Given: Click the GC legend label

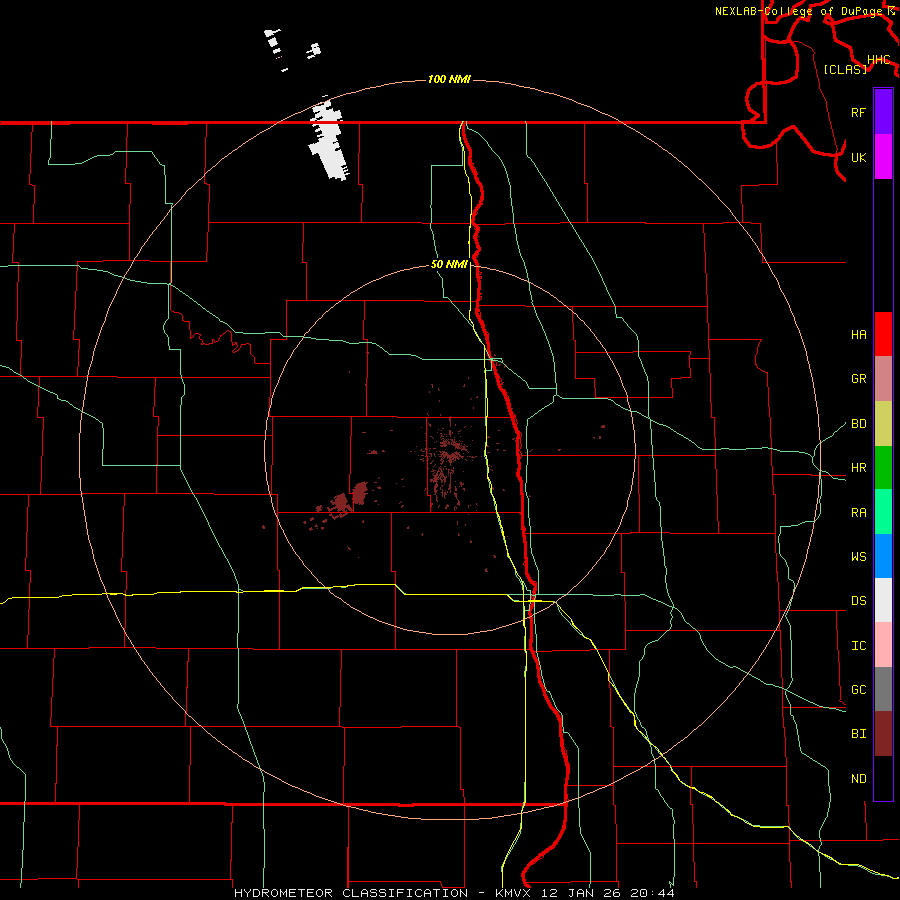Looking at the screenshot, I should (x=858, y=690).
